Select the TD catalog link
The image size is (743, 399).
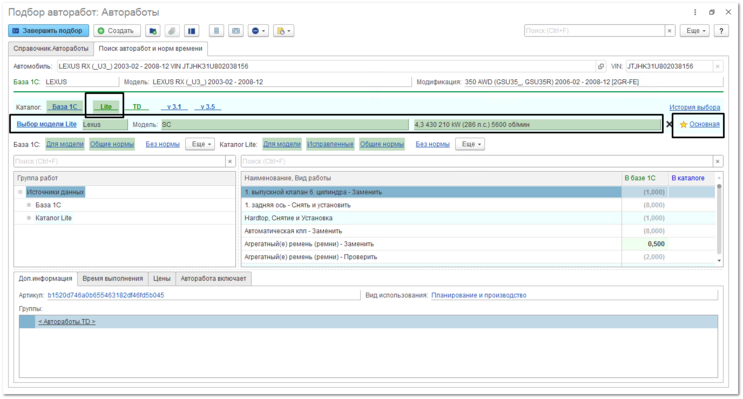(x=137, y=107)
